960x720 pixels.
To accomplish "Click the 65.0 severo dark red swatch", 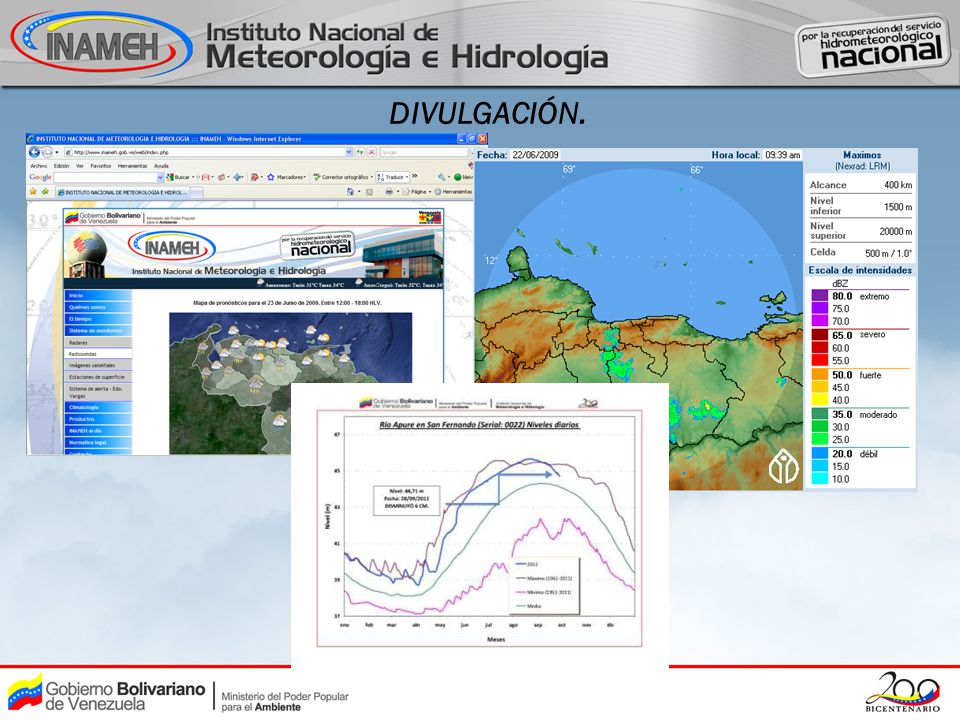I will 820,335.
